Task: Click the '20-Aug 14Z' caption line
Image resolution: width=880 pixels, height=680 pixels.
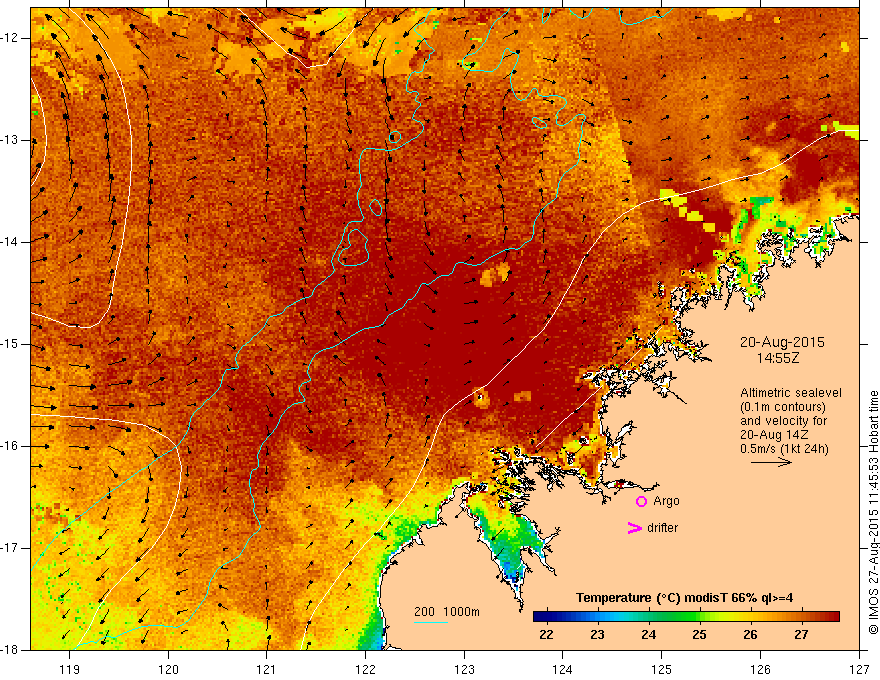Action: (776, 435)
